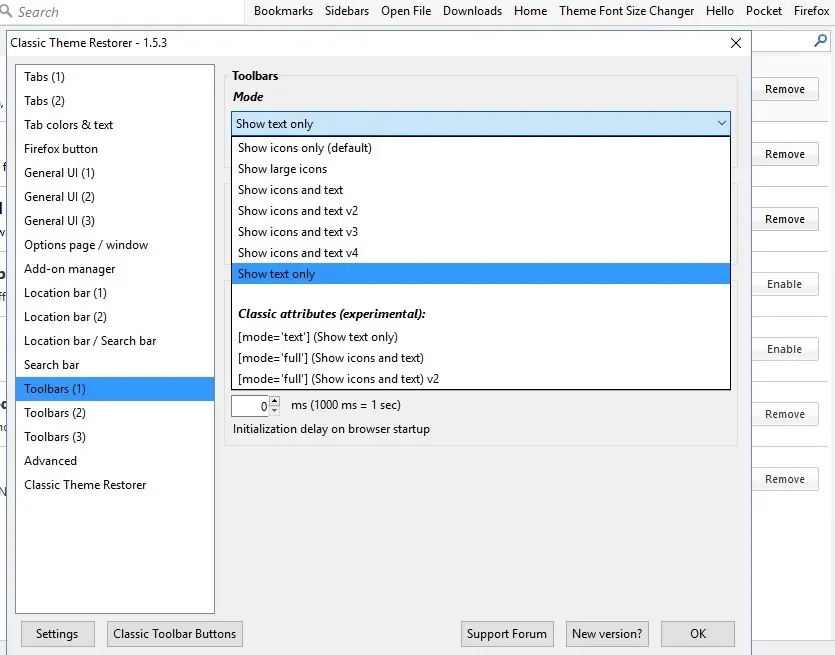This screenshot has height=655, width=835.
Task: Select Location bar (1) category
Action: coord(115,293)
